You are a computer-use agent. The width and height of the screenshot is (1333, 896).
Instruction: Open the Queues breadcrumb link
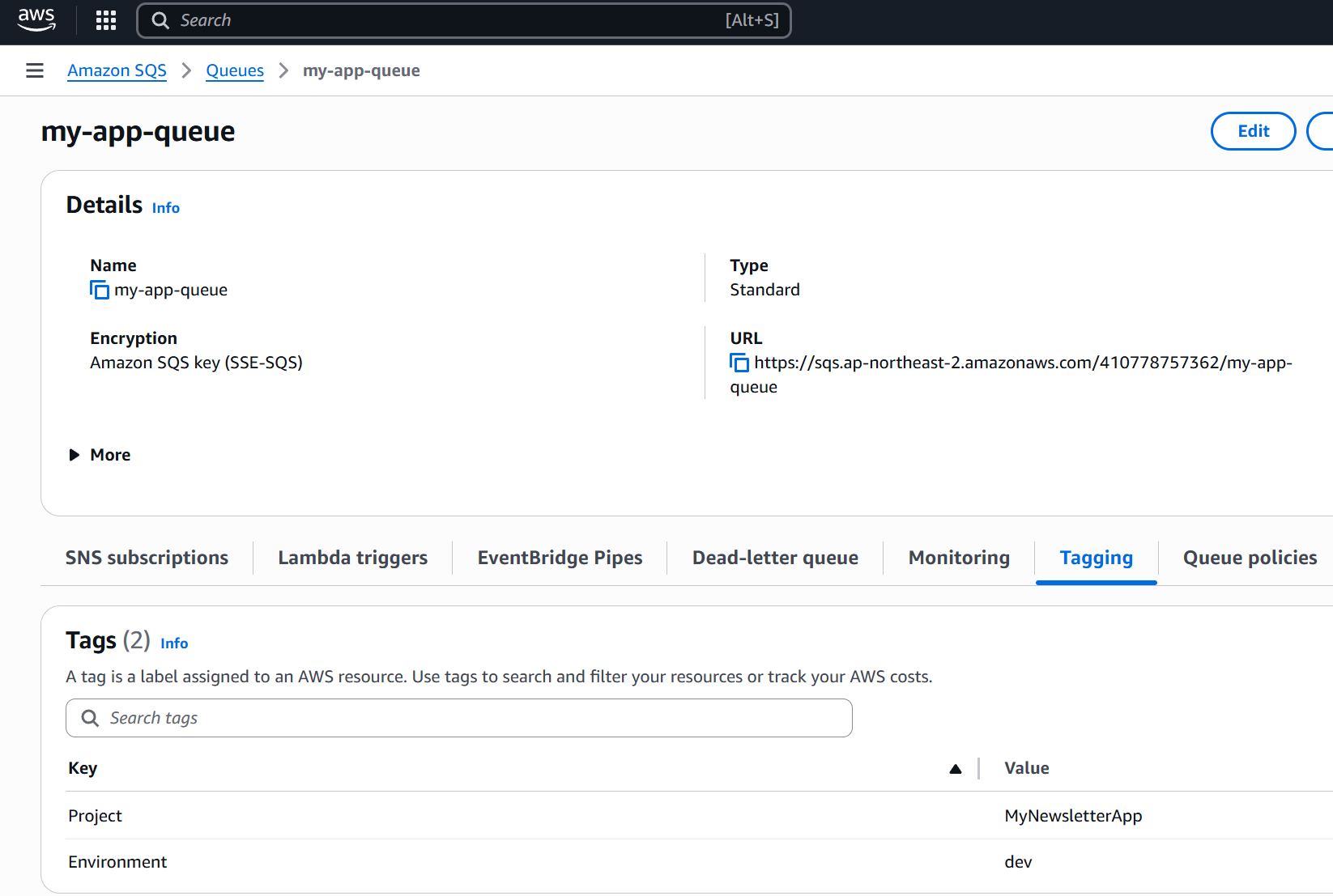[235, 70]
